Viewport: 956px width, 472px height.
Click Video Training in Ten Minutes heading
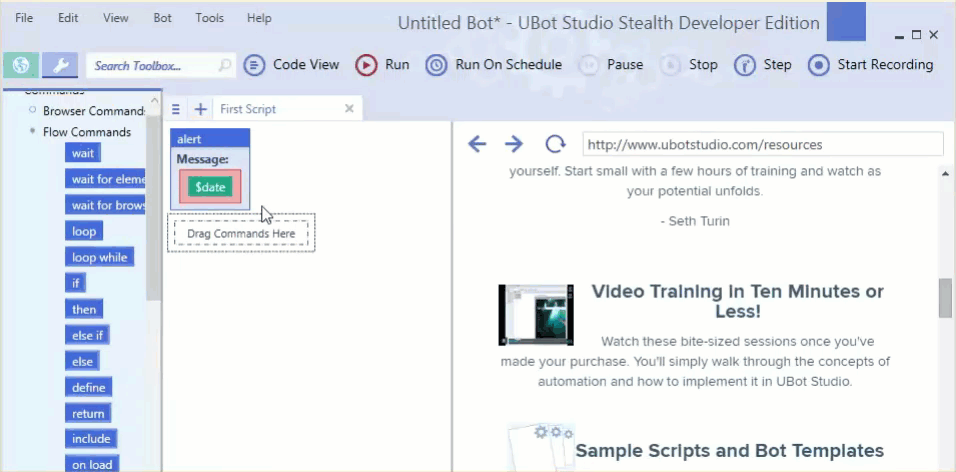(x=738, y=301)
